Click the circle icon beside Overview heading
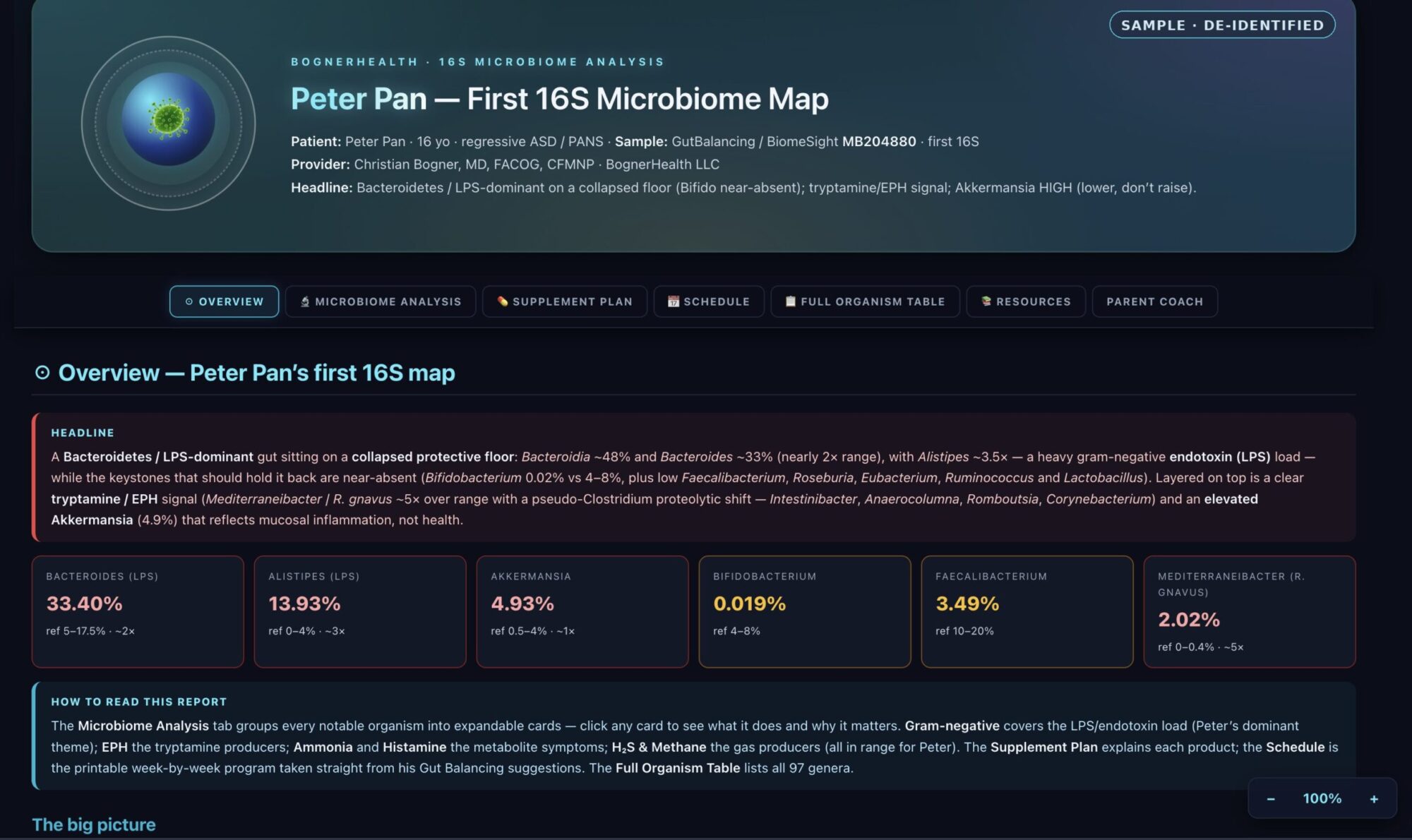 pyautogui.click(x=42, y=372)
